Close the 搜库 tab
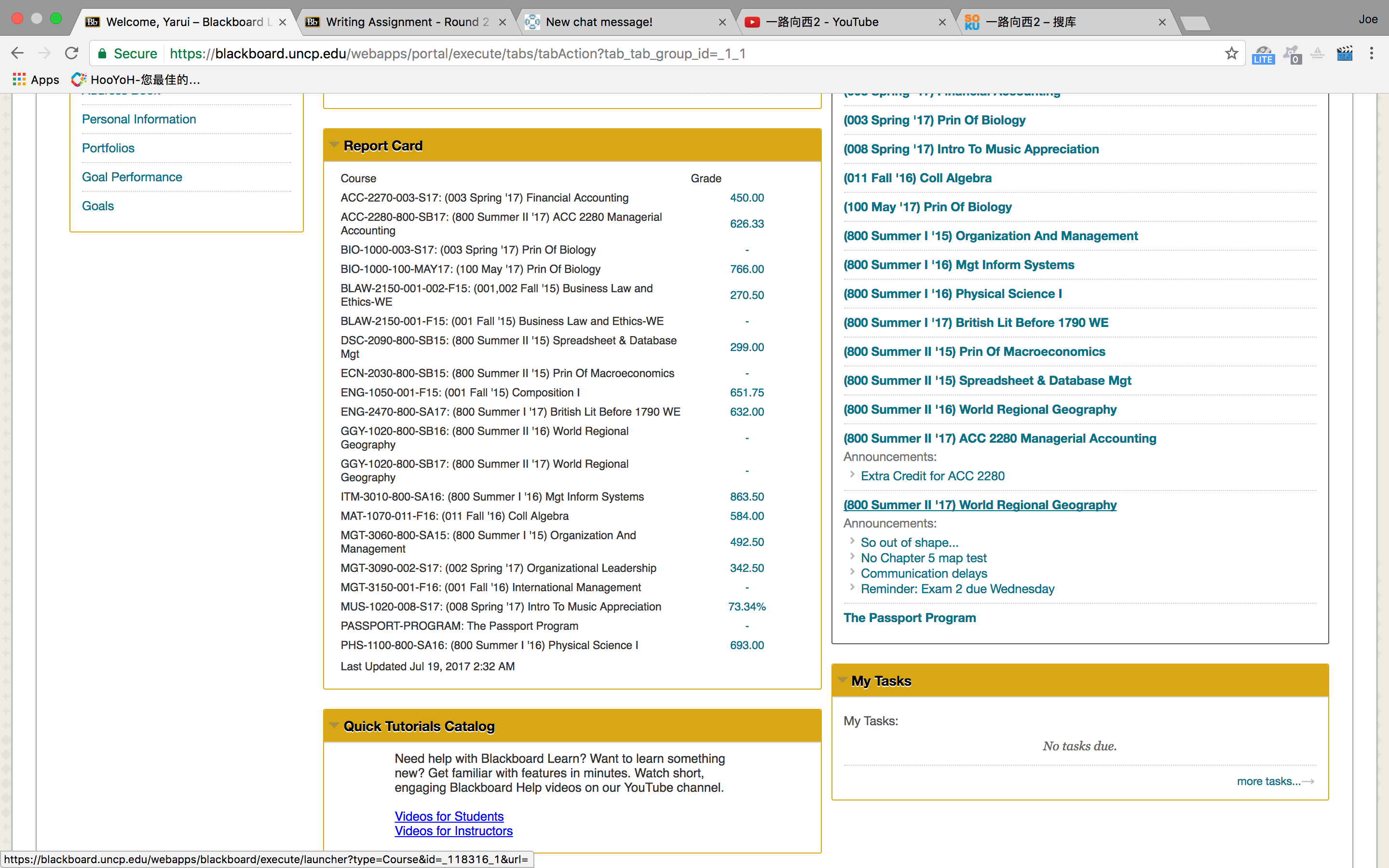 [x=1162, y=22]
